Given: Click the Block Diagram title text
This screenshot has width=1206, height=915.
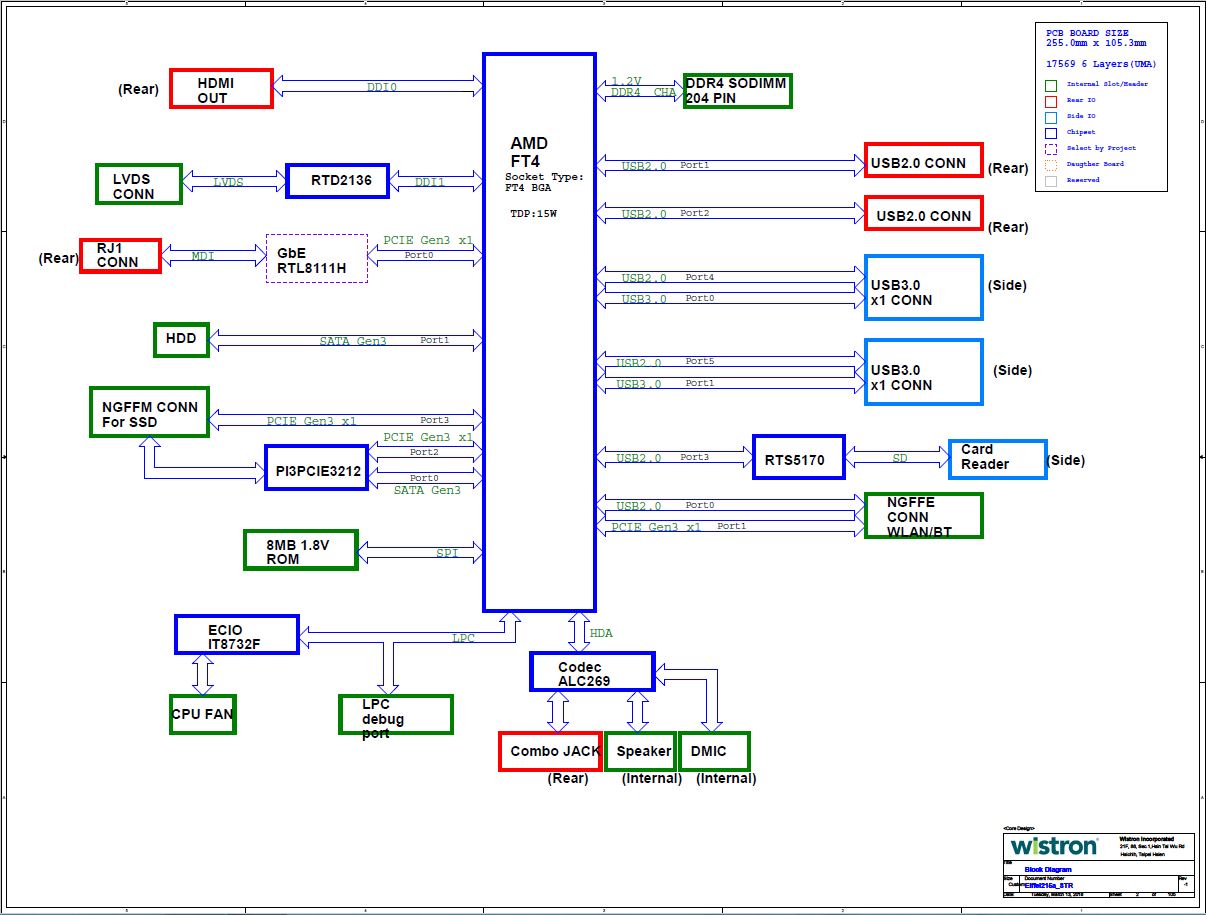Looking at the screenshot, I should [1047, 870].
